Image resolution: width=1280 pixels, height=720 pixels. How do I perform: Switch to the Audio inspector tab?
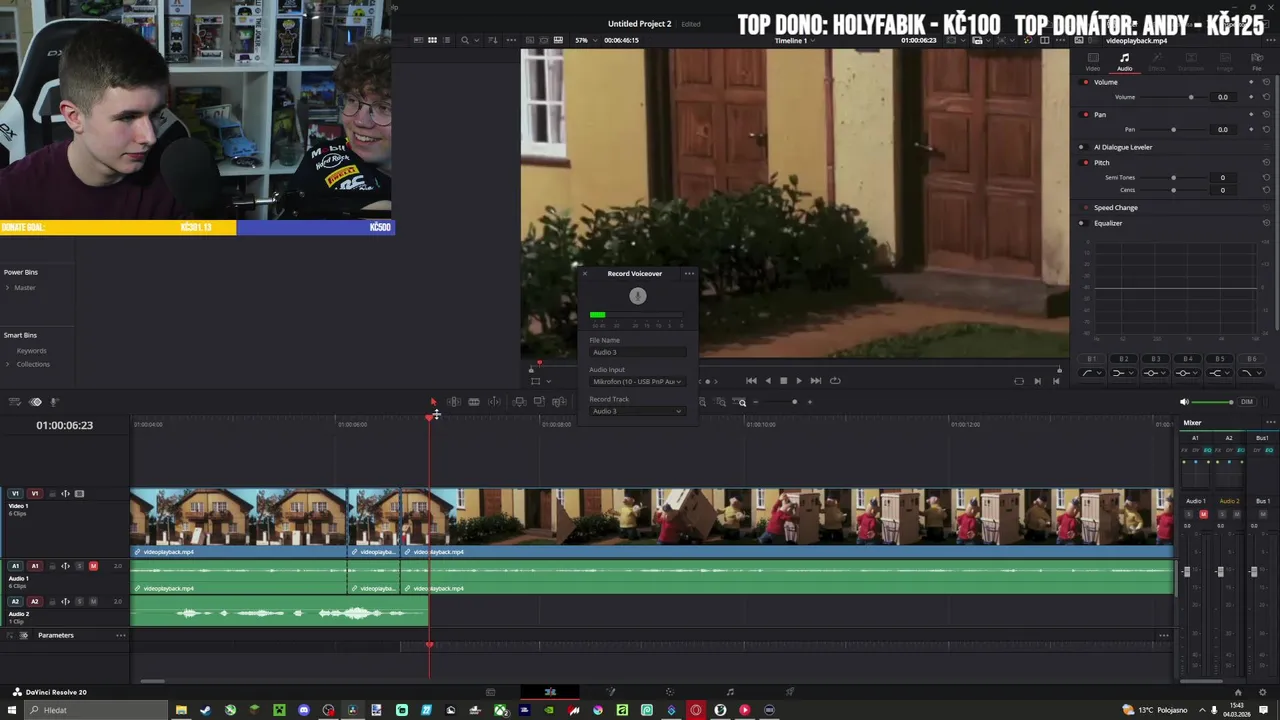[1125, 62]
